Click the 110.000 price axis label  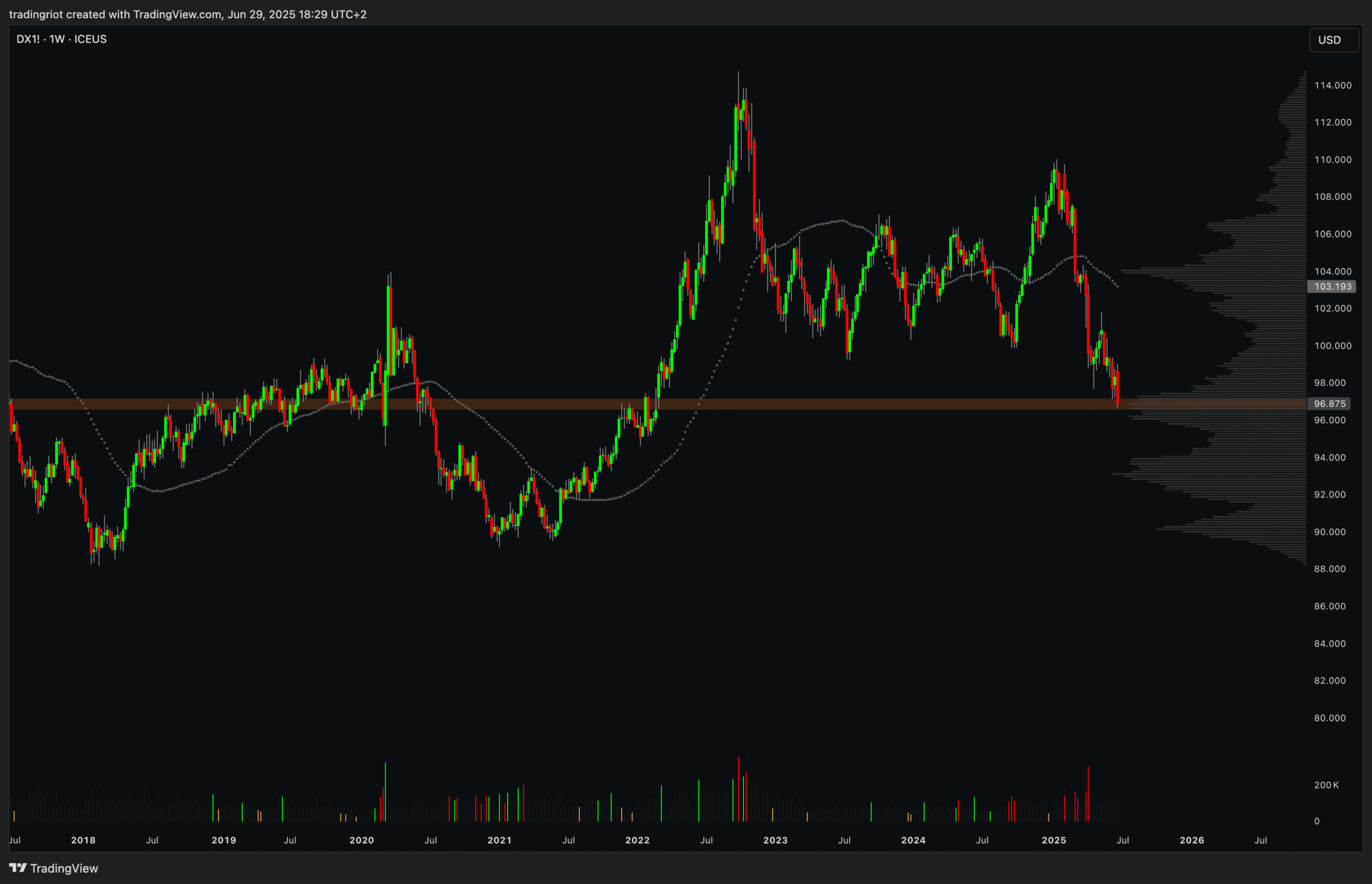[1333, 160]
